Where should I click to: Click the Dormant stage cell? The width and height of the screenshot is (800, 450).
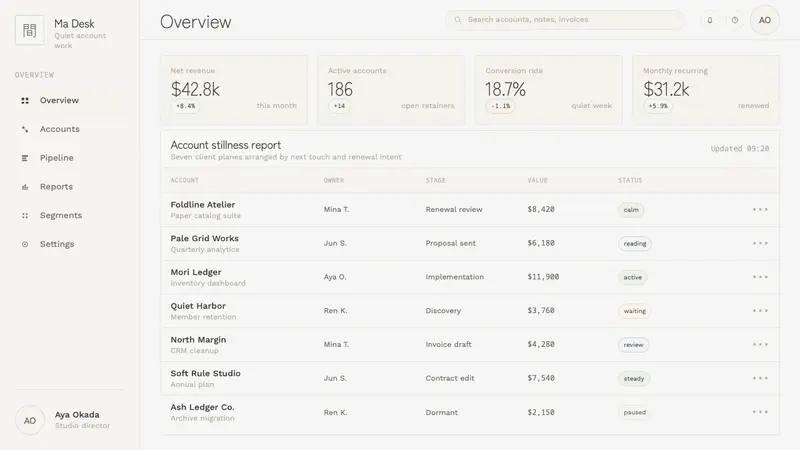(x=442, y=412)
